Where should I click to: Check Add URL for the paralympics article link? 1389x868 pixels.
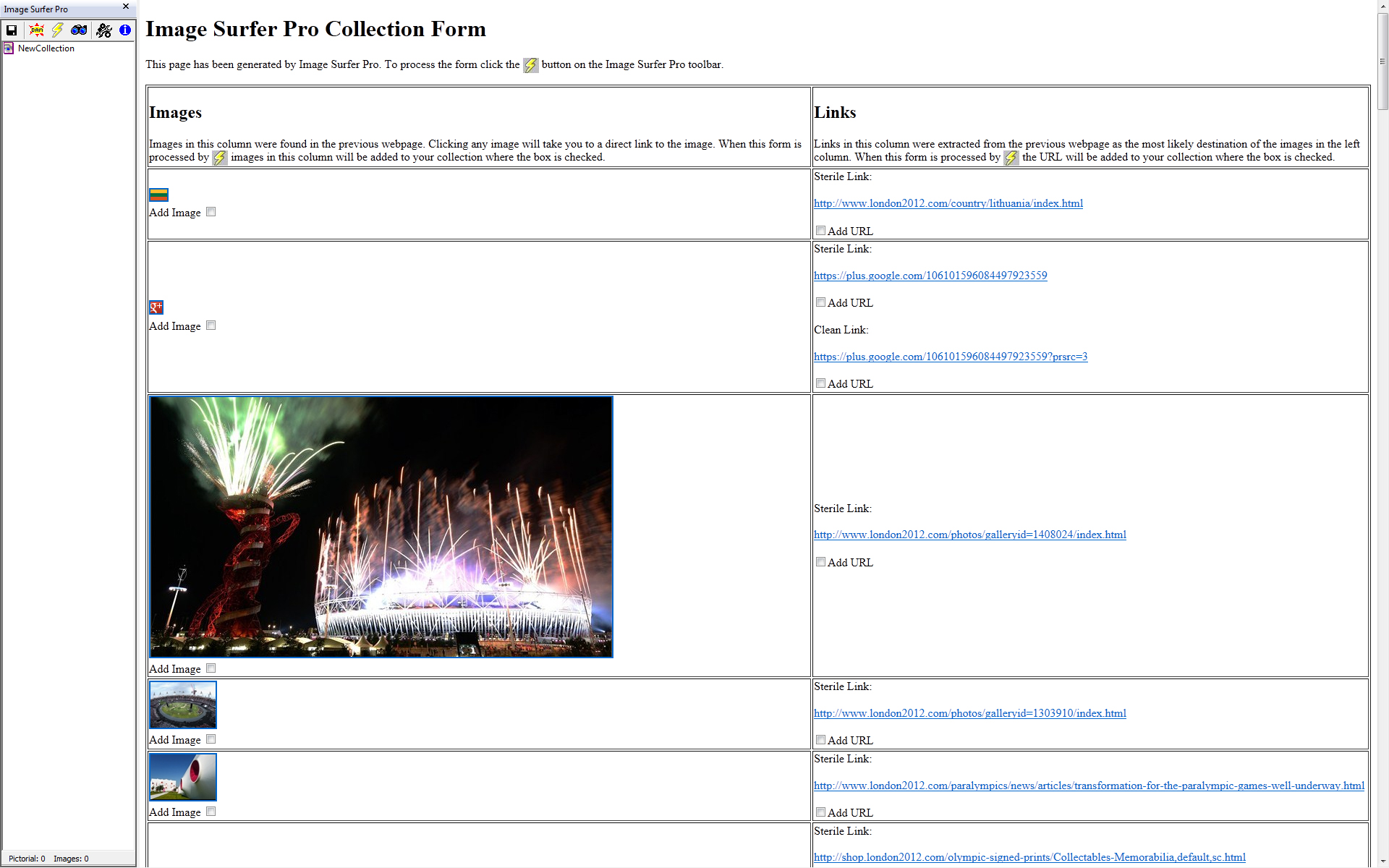pos(820,812)
